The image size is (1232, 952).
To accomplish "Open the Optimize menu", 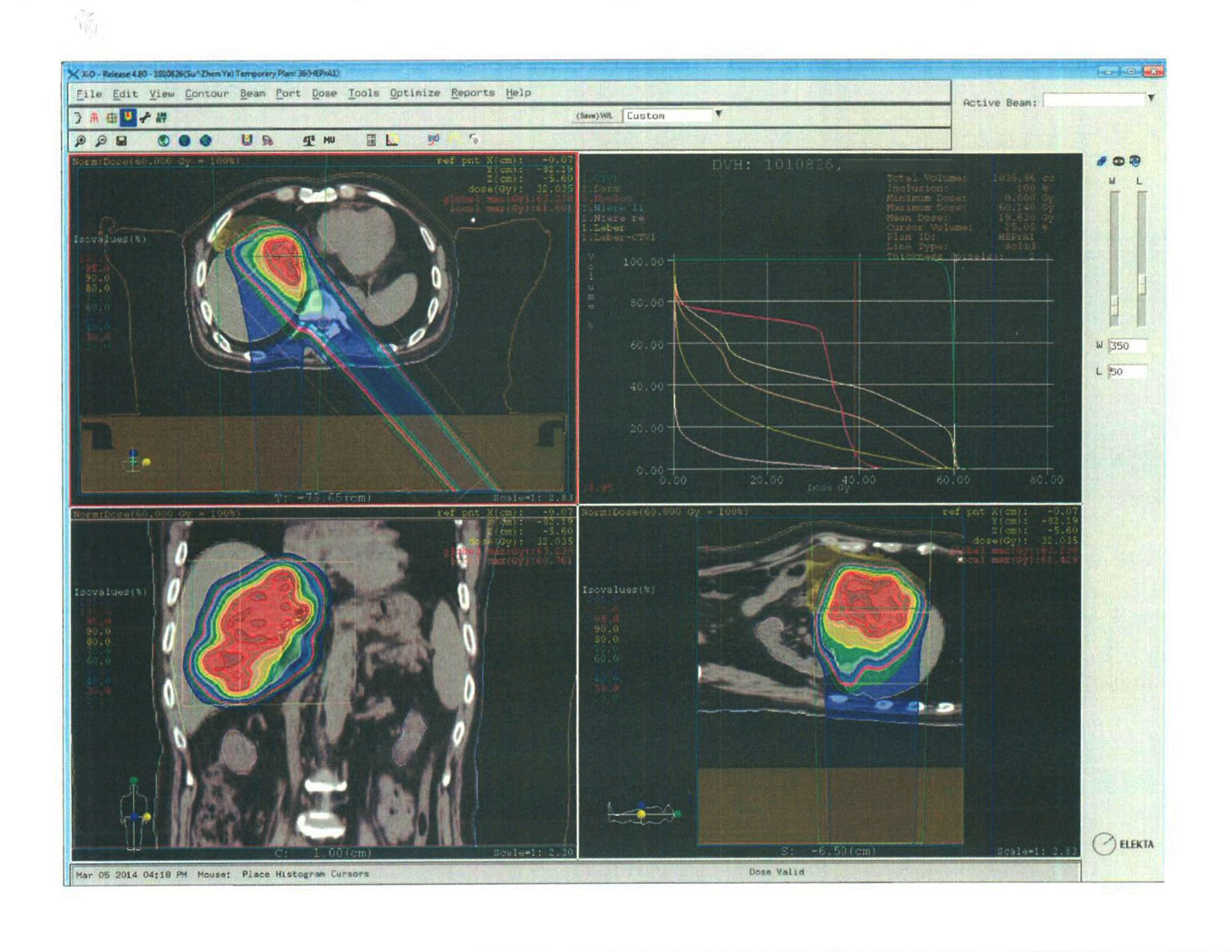I will (x=414, y=93).
